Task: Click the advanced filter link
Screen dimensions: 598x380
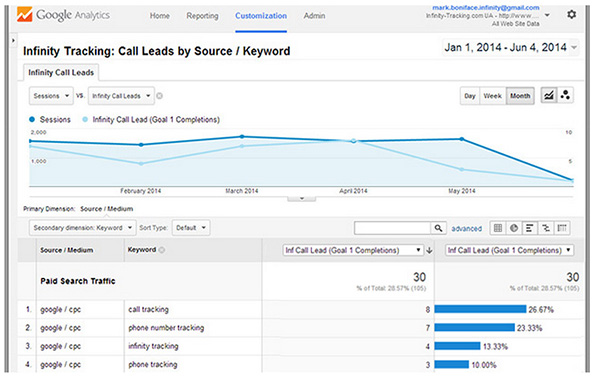Action: click(466, 229)
